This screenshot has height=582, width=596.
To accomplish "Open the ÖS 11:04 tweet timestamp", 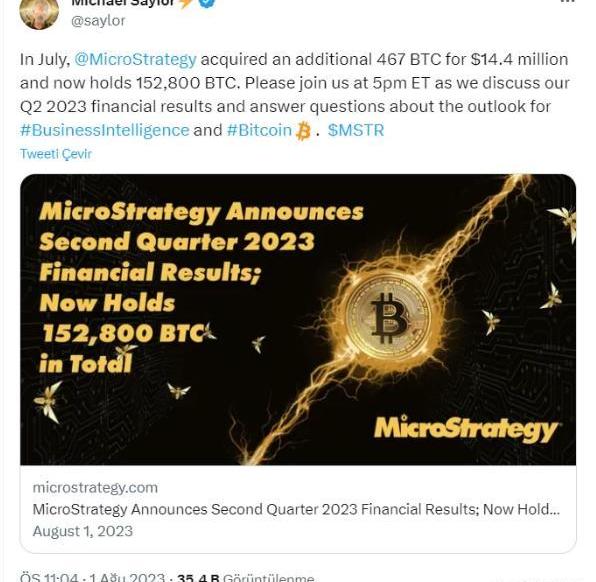I will pyautogui.click(x=49, y=577).
